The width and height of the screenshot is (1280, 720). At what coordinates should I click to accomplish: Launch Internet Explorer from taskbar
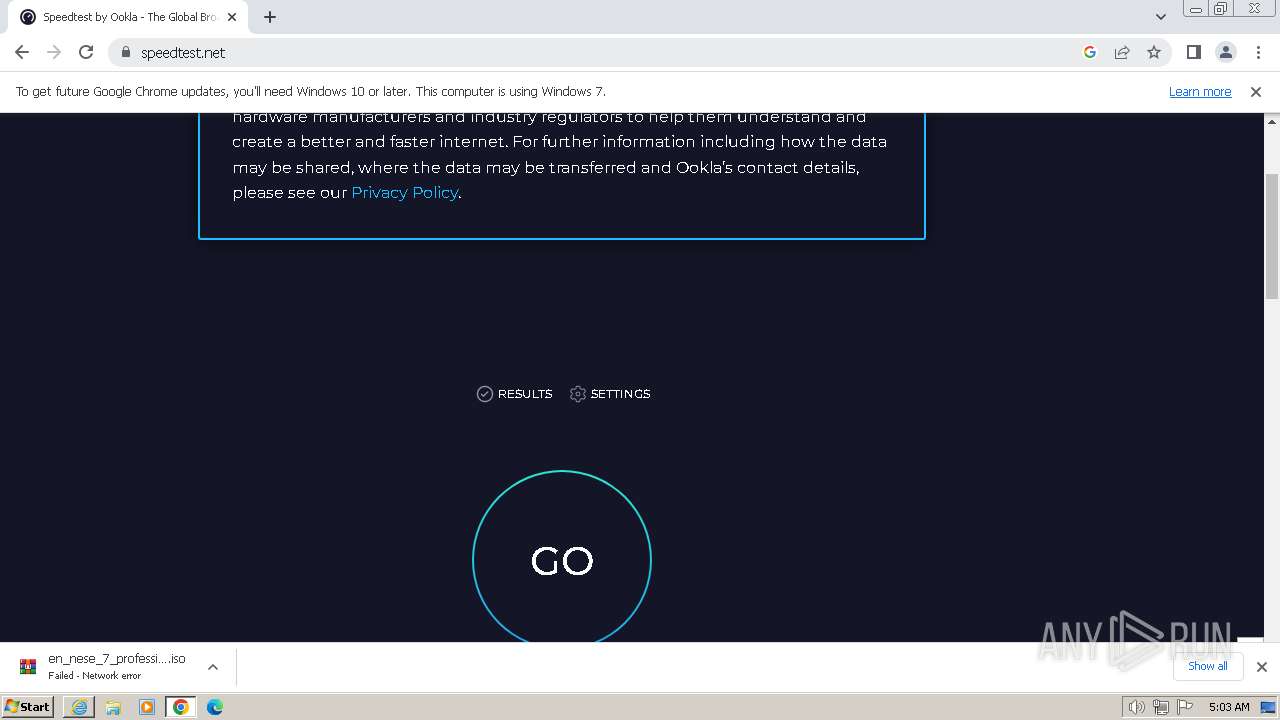tap(79, 707)
